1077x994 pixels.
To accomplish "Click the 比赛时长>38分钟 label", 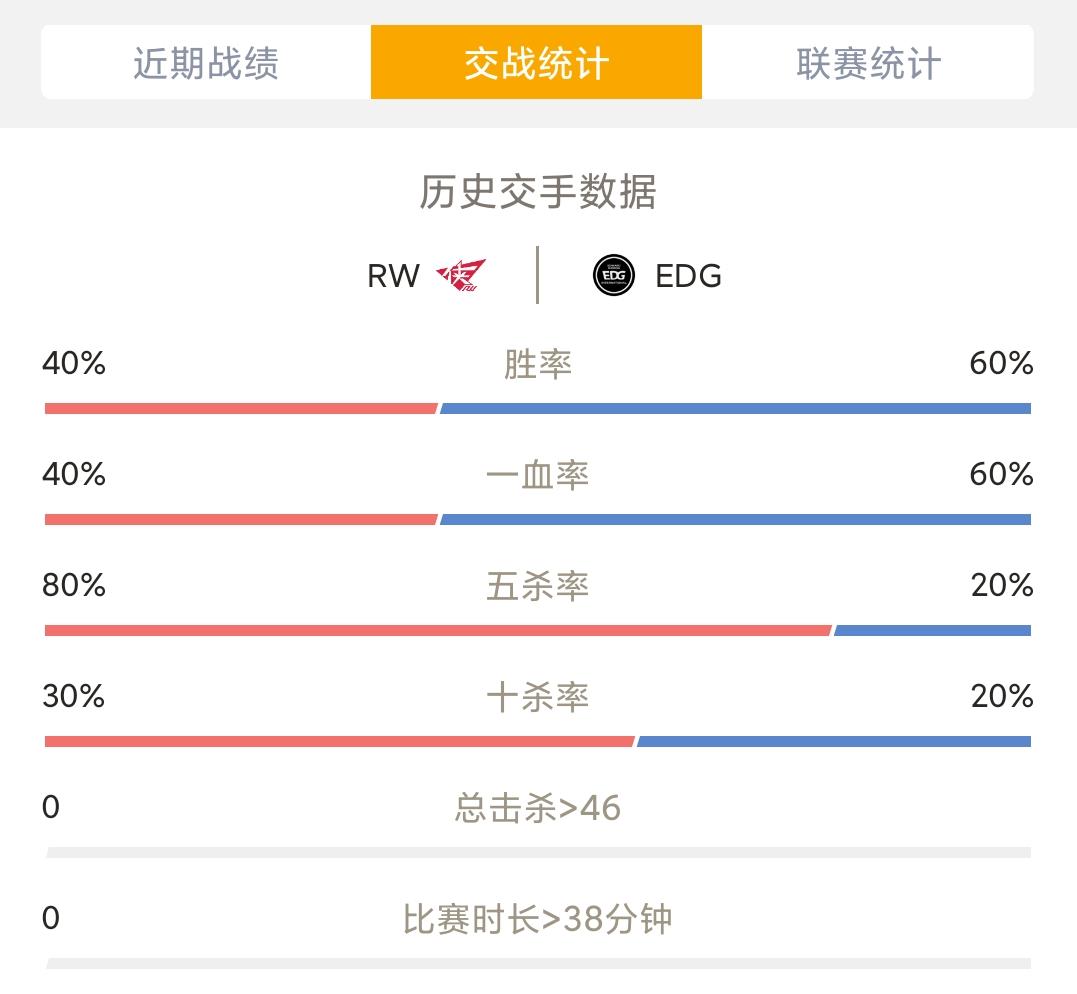I will click(537, 918).
